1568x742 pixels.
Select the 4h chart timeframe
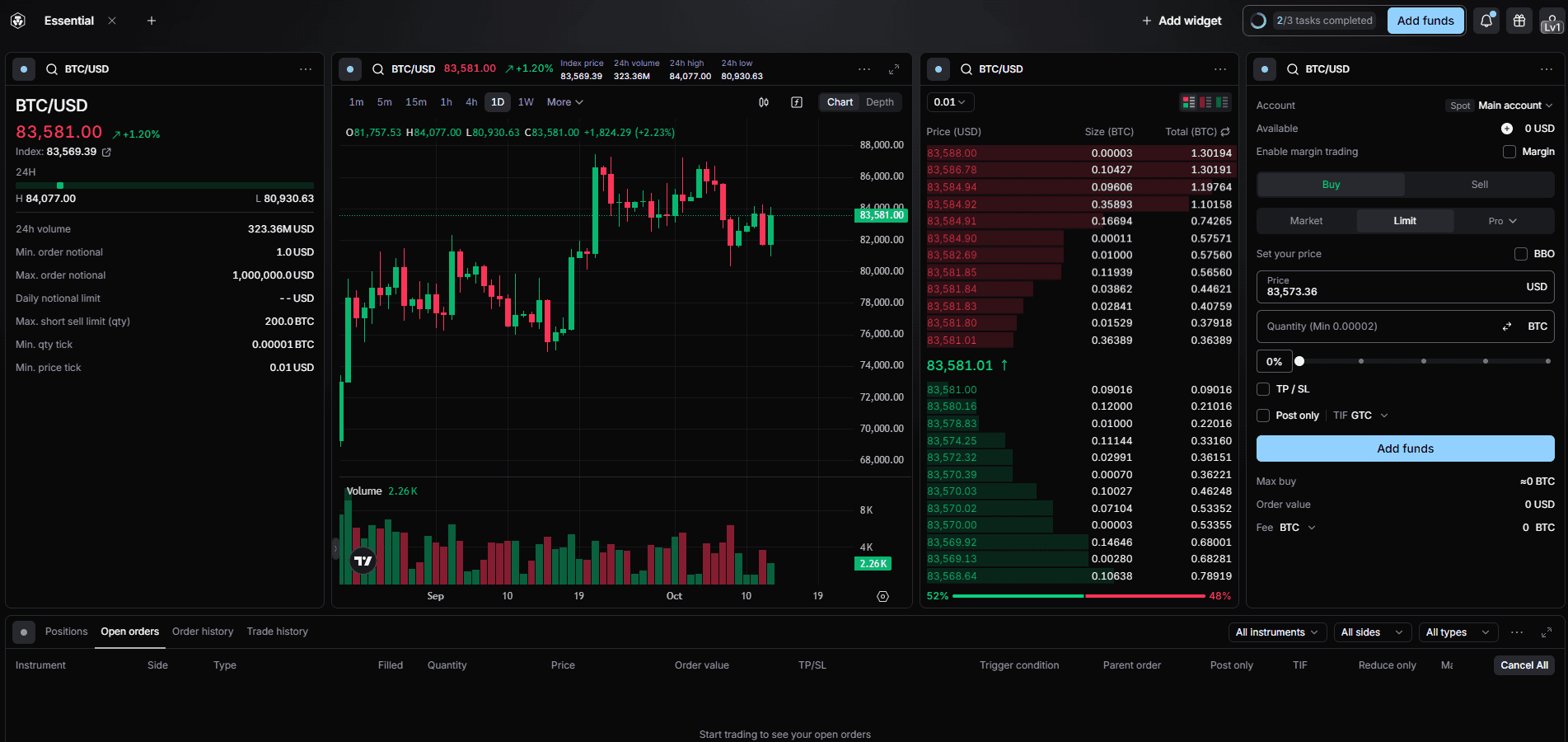click(471, 102)
